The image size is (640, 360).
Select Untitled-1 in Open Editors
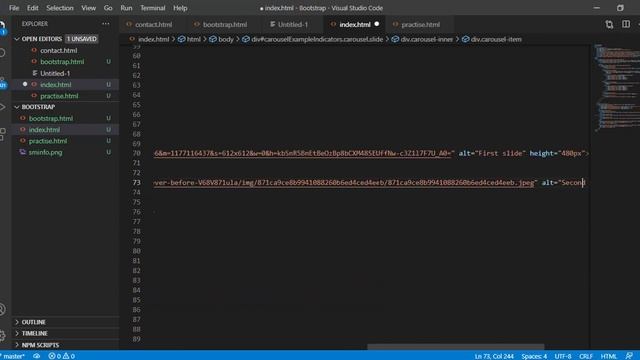(55, 73)
